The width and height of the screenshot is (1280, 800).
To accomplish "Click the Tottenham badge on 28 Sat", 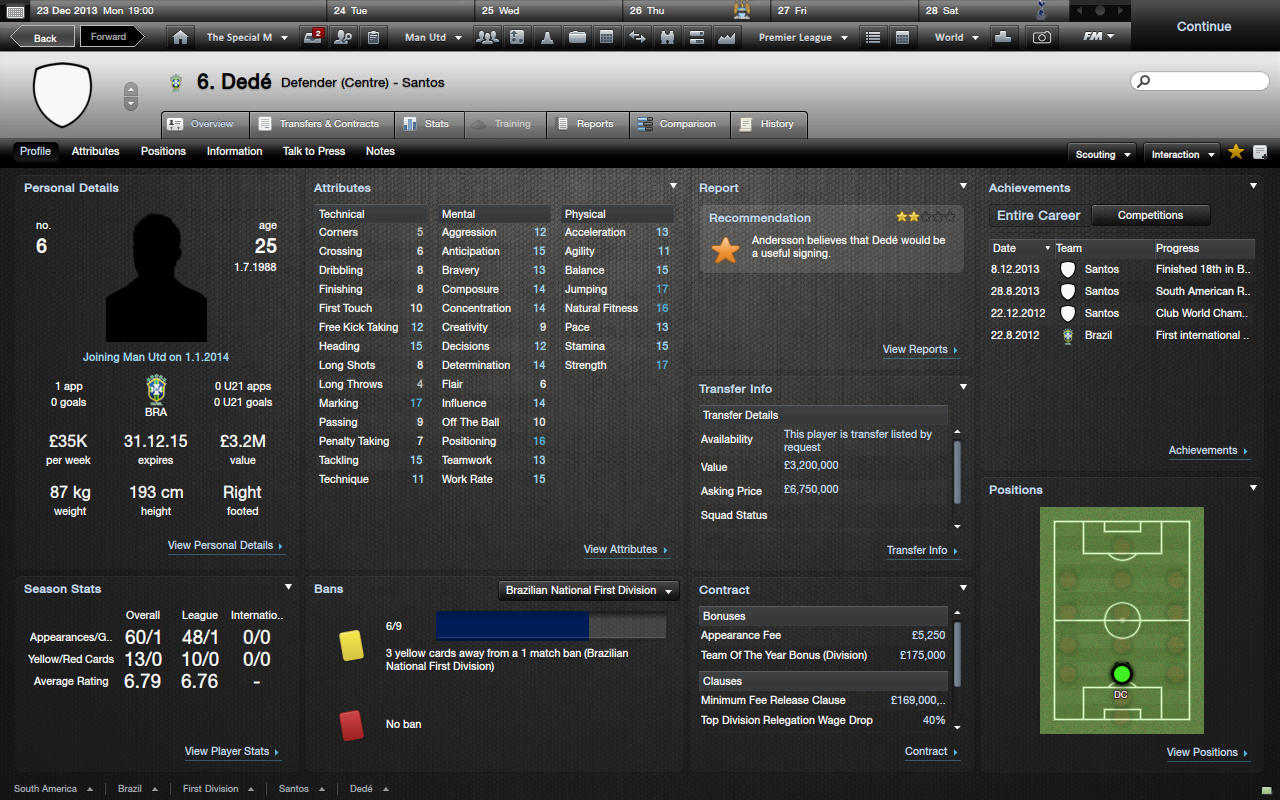I will coord(1042,10).
